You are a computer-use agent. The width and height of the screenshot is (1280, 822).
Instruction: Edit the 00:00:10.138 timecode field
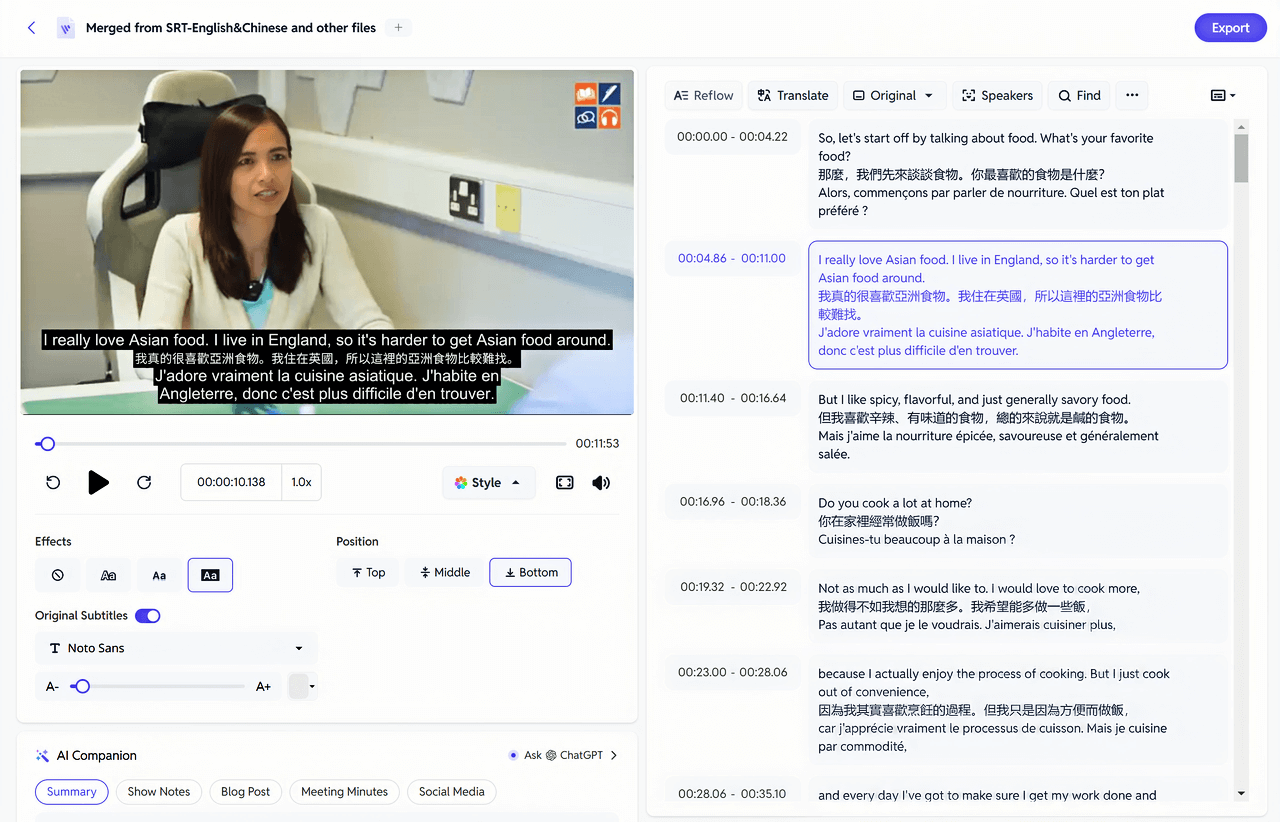tap(231, 482)
